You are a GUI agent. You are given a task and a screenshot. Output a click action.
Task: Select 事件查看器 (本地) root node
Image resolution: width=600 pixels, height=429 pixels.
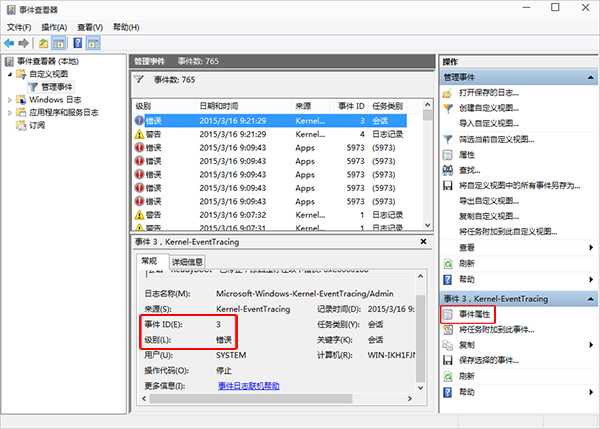coord(48,61)
